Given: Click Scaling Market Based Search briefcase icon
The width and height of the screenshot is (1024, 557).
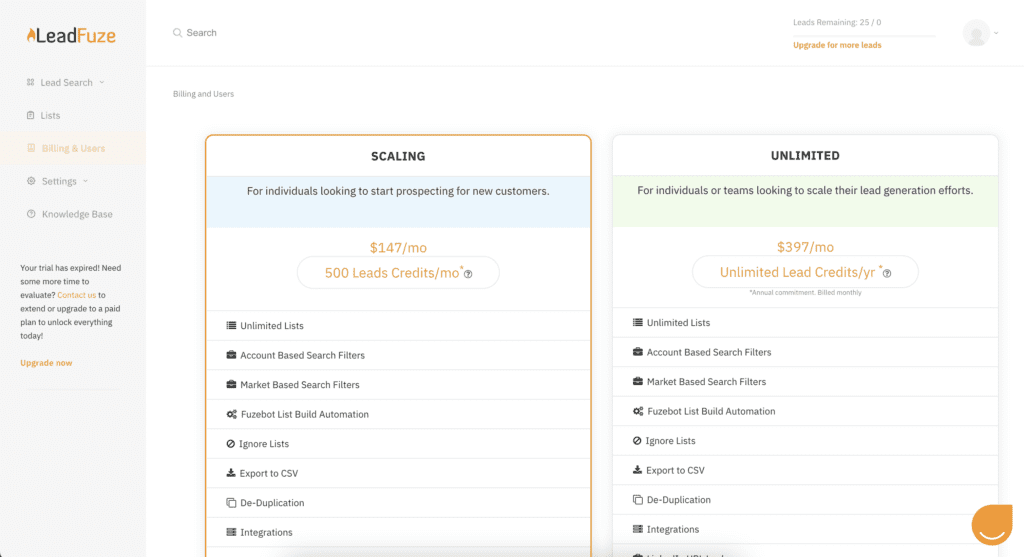Looking at the screenshot, I should click(231, 384).
